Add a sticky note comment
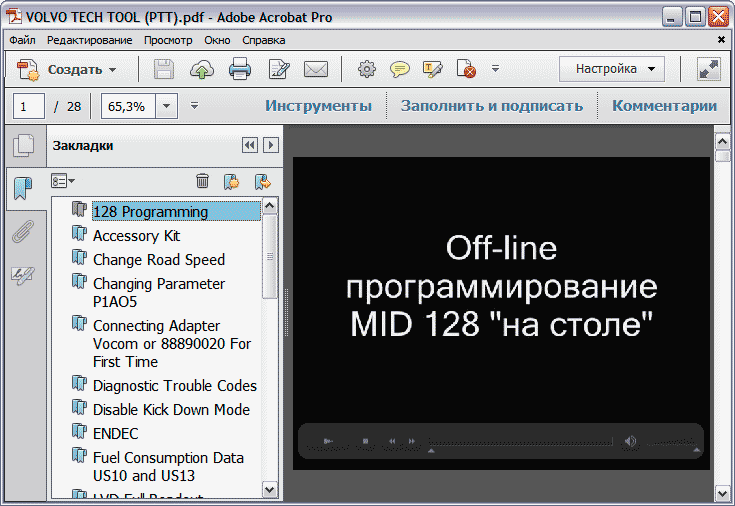This screenshot has height=506, width=735. 399,69
